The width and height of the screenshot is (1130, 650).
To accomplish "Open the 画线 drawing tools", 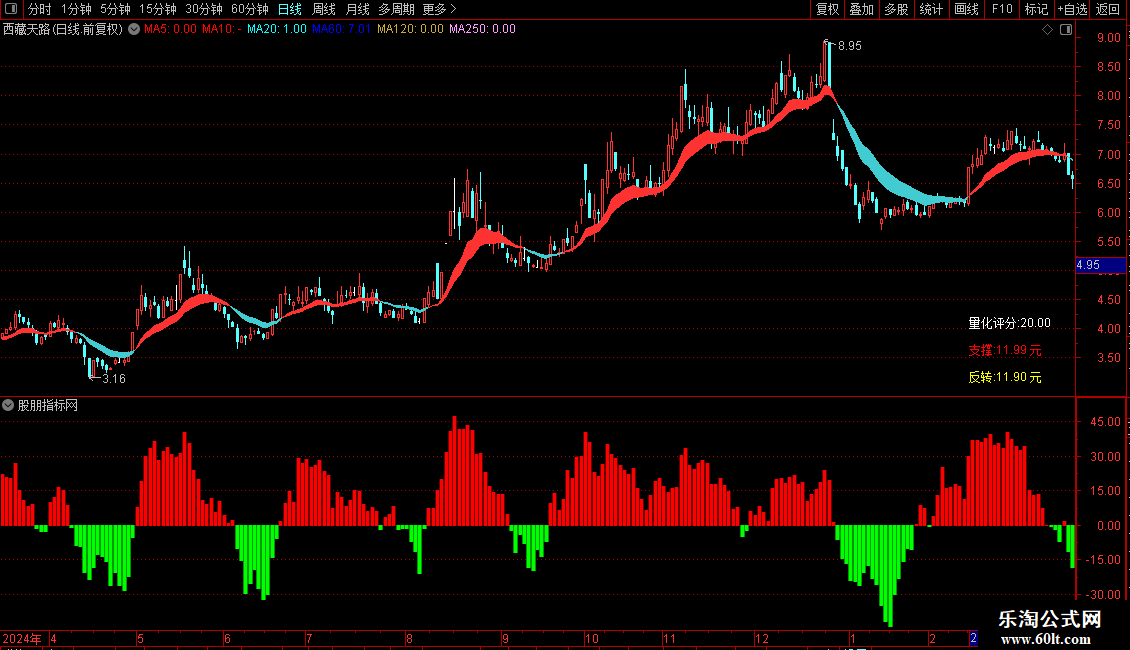I will tap(966, 9).
